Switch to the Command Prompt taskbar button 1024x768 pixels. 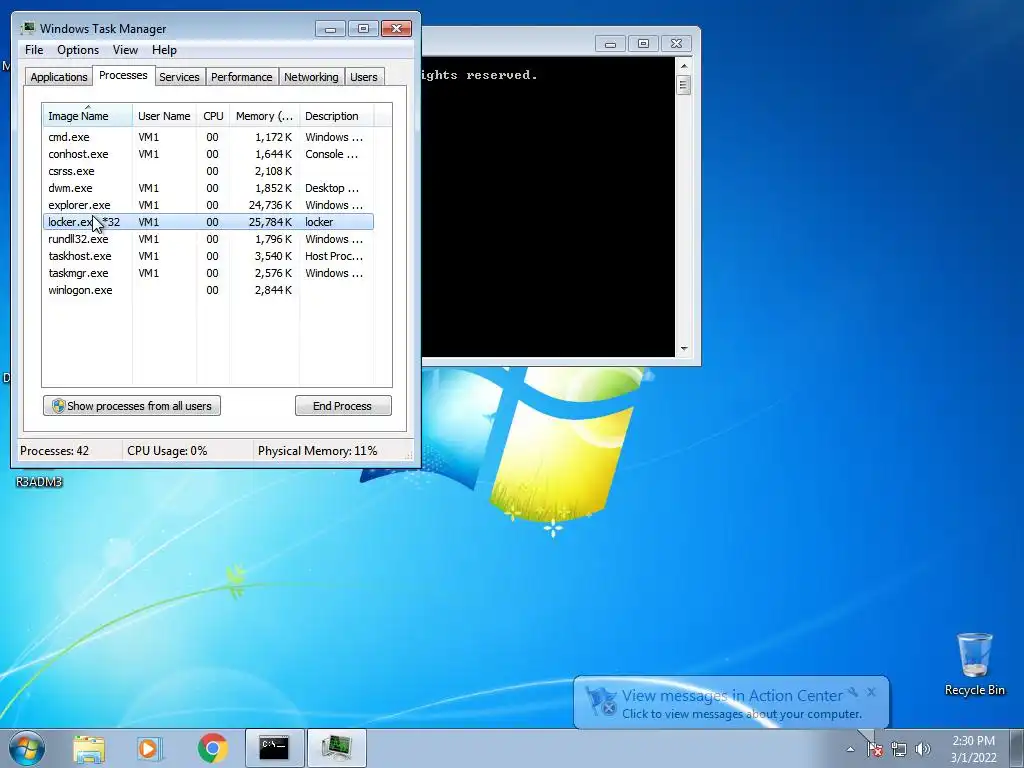(274, 748)
